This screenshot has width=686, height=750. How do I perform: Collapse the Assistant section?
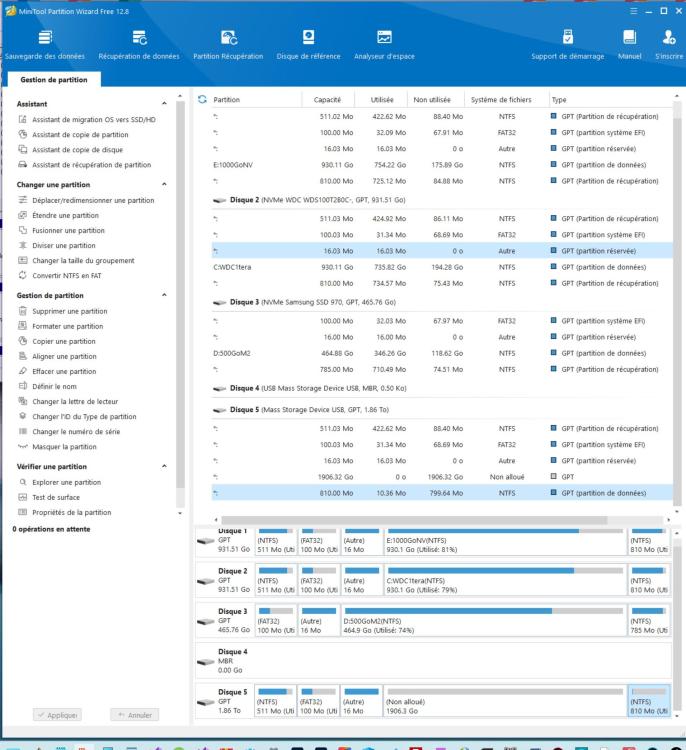164,103
